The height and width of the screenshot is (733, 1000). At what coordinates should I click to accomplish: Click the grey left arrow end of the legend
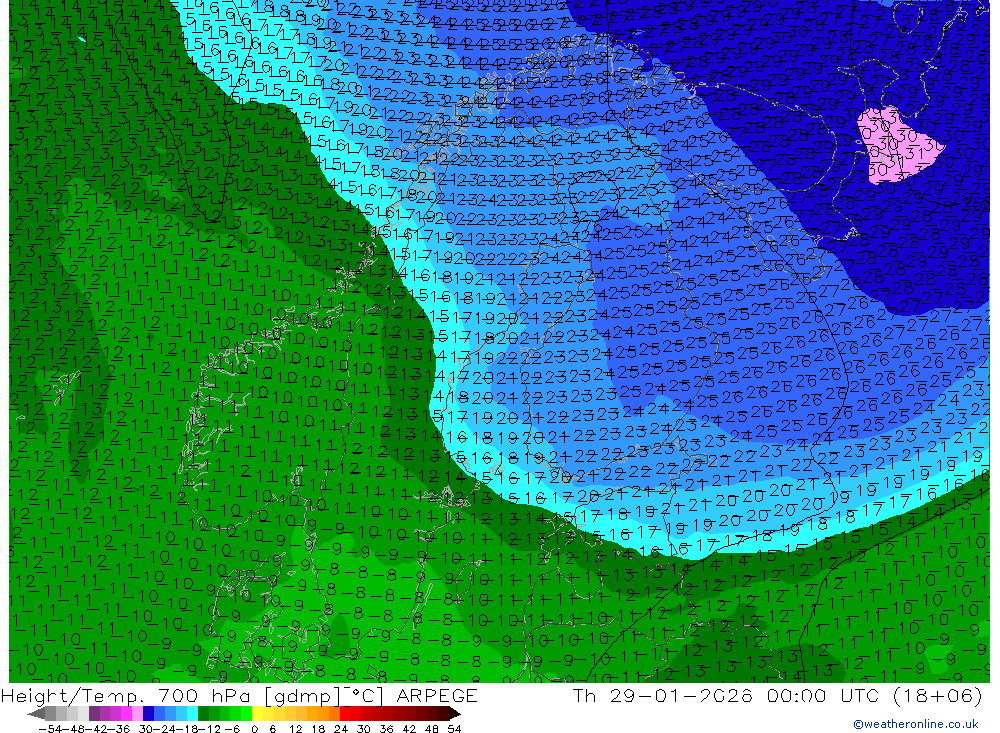(x=36, y=713)
